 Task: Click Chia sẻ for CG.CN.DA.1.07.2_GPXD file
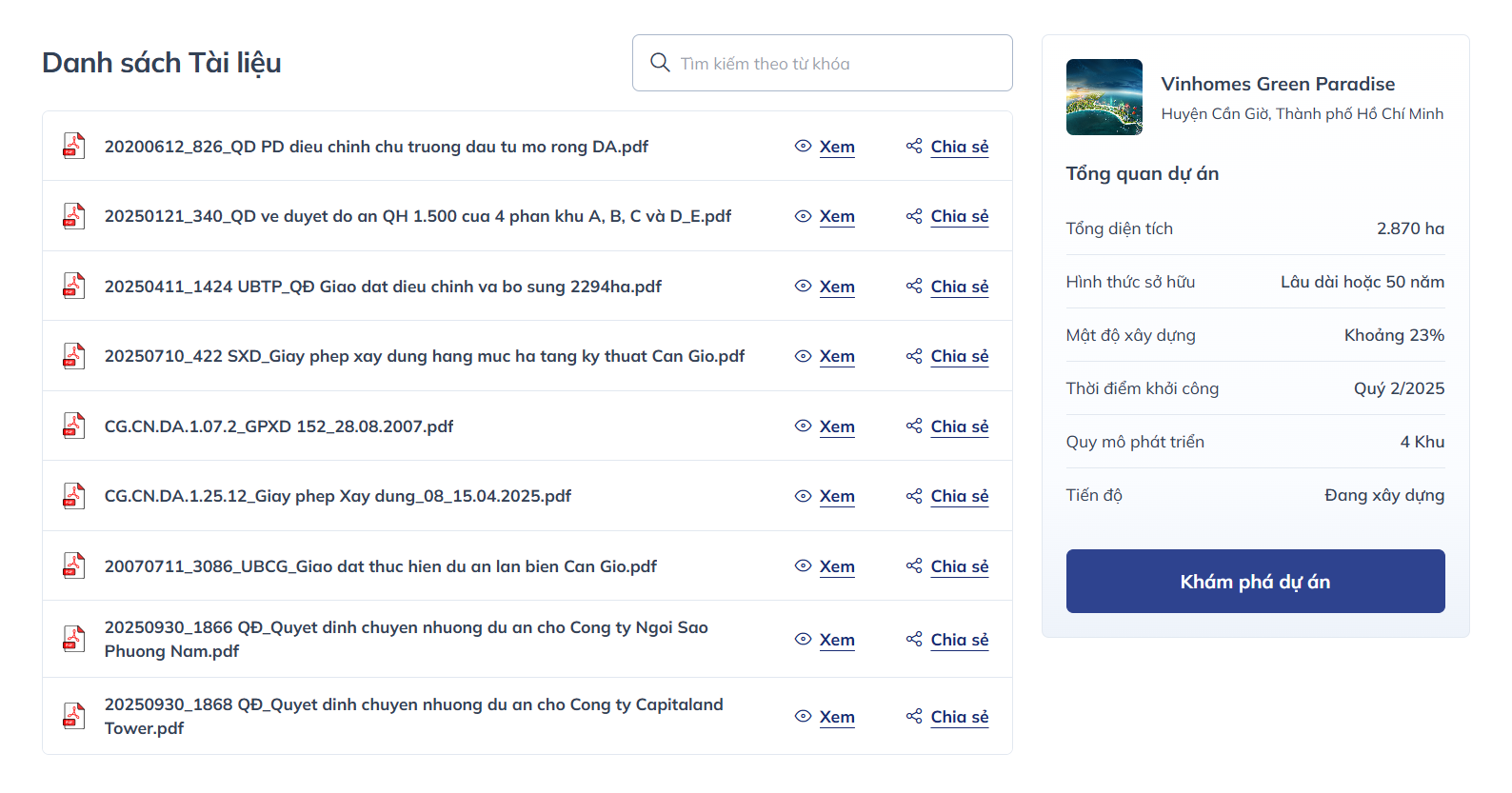959,426
